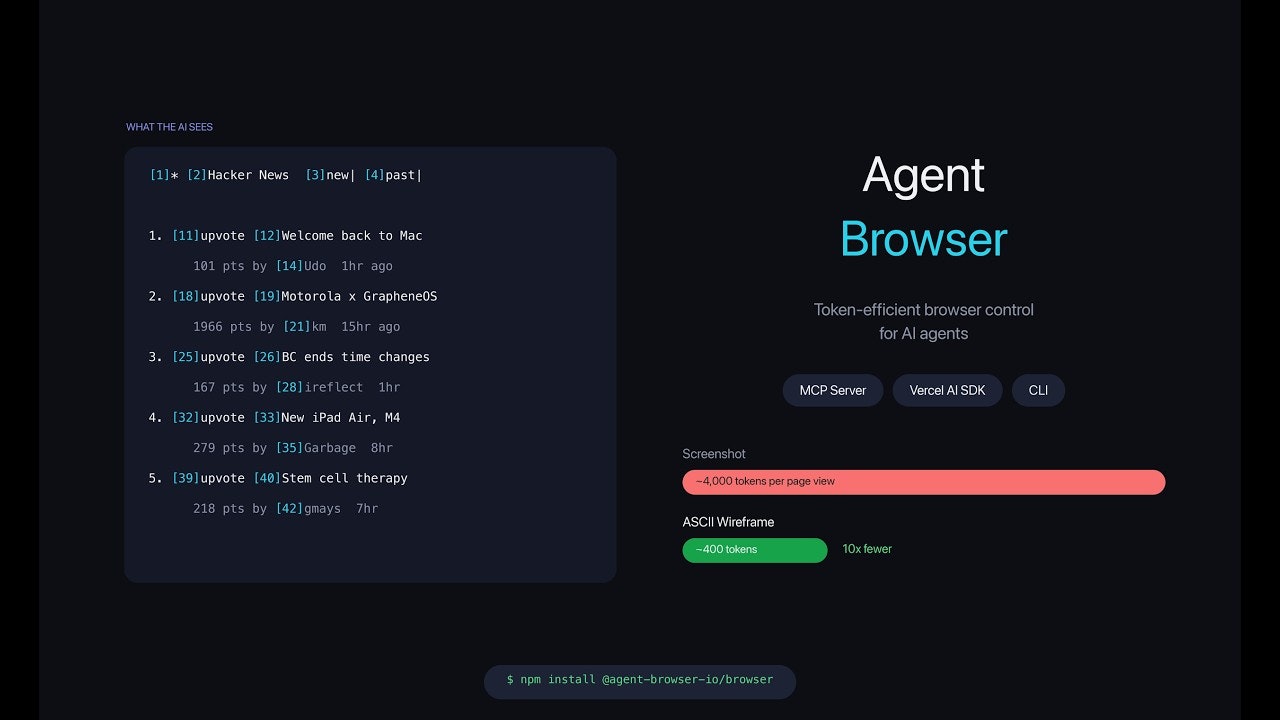Screen dimensions: 1280x720
Task: Select the npm install command snippet
Action: 639,680
